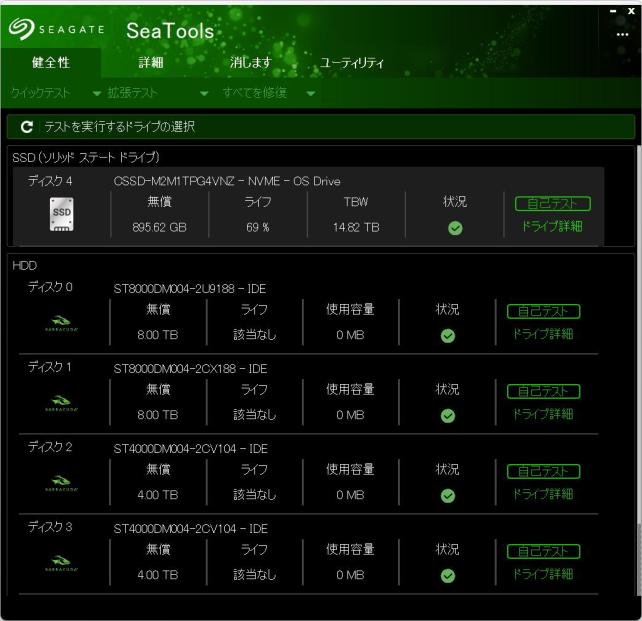Click the ディスク 0 label

coord(50,287)
